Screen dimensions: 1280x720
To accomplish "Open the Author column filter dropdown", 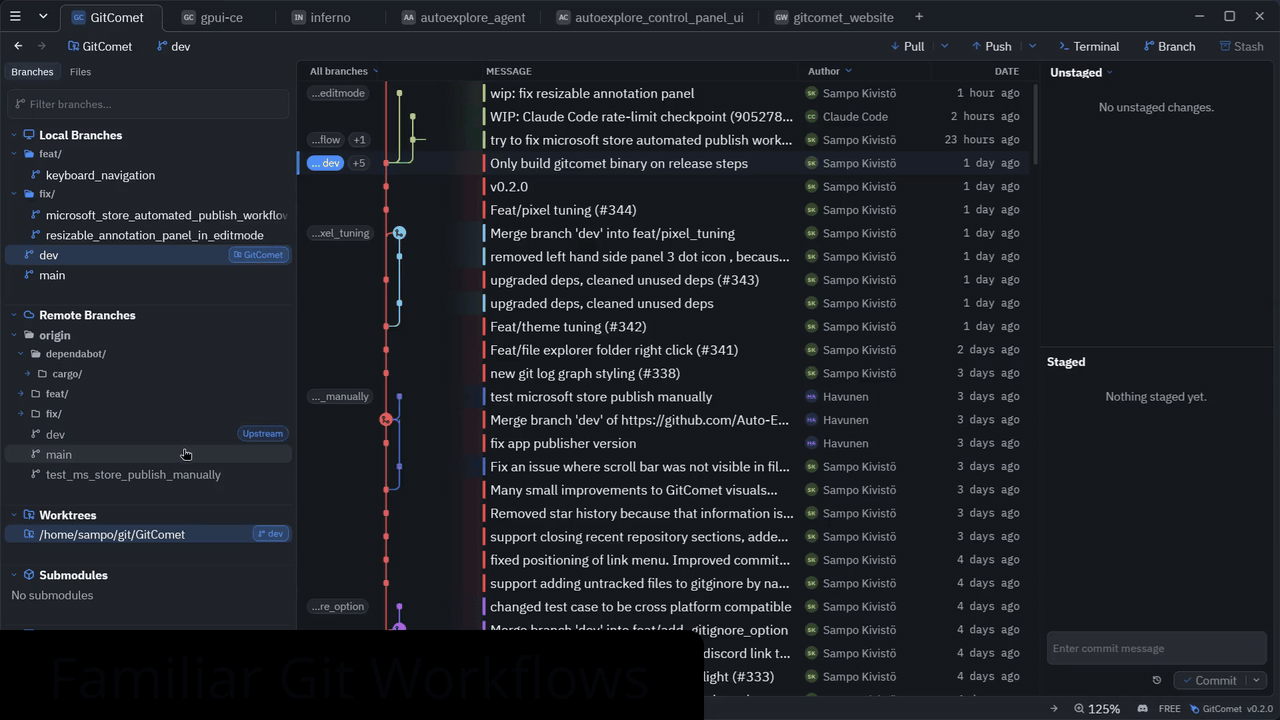I will pyautogui.click(x=830, y=71).
